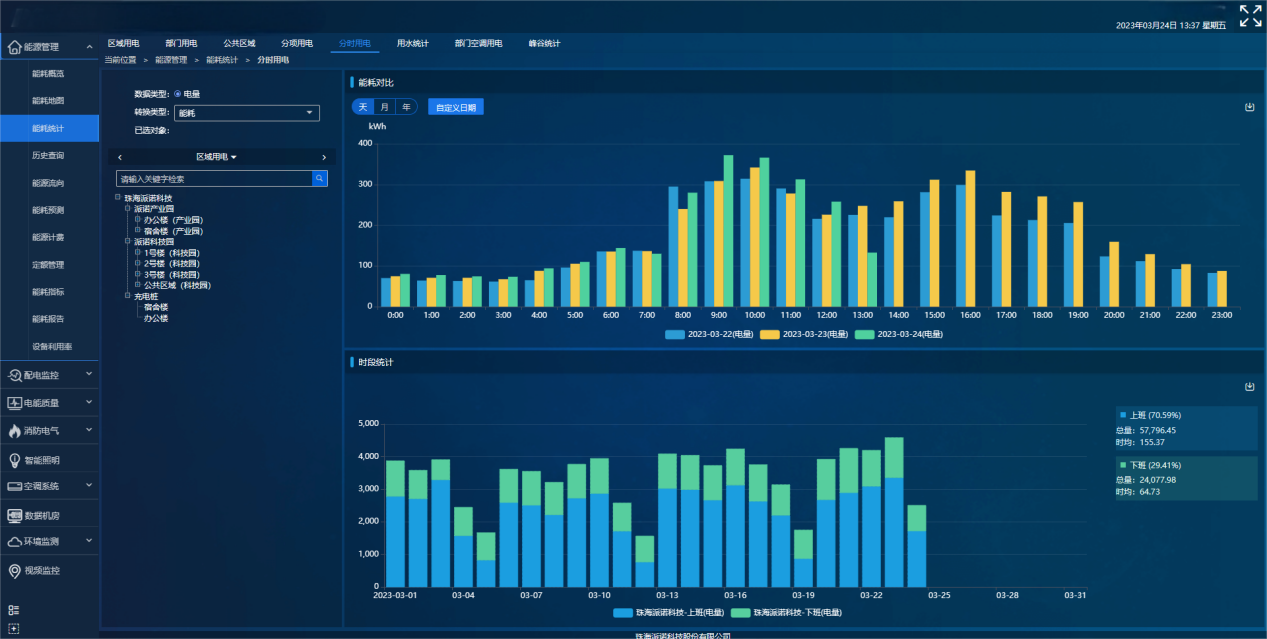Image resolution: width=1267 pixels, height=639 pixels.
Task: Switch to the 用水统计 tab
Action: (x=412, y=44)
